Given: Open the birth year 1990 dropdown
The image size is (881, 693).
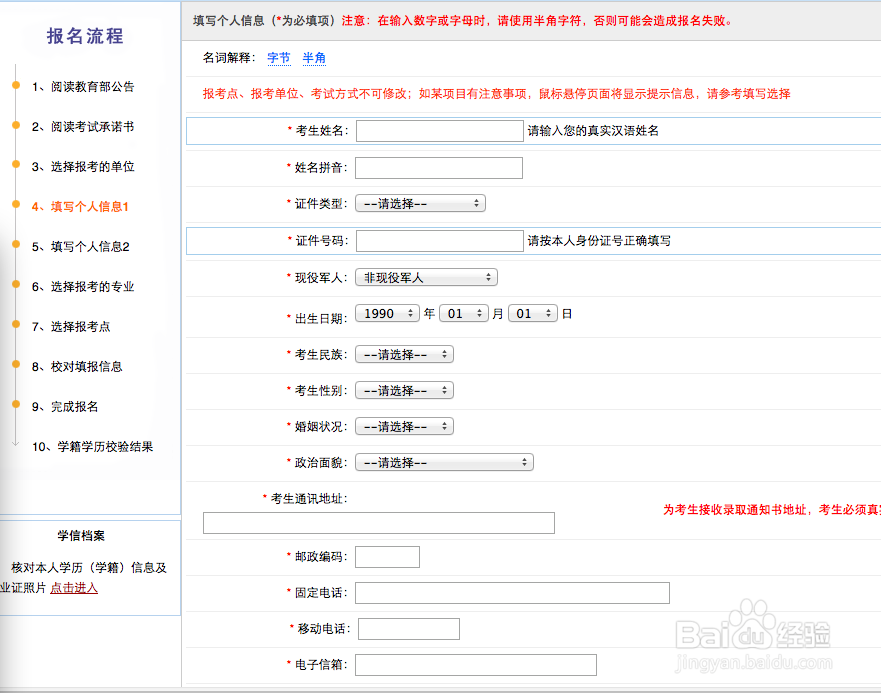Looking at the screenshot, I should [x=388, y=313].
